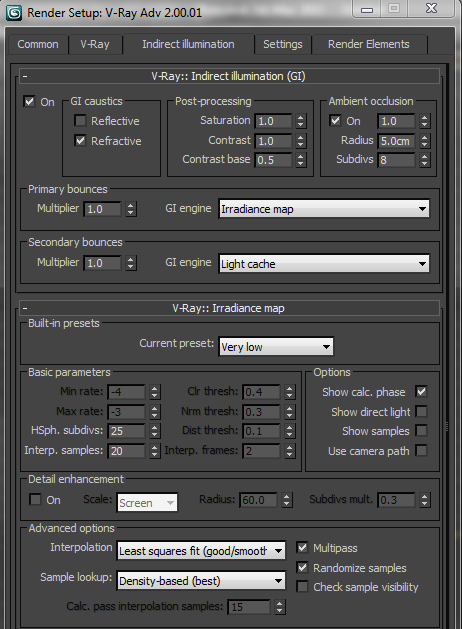Open the Sample lookup dropdown

201,581
